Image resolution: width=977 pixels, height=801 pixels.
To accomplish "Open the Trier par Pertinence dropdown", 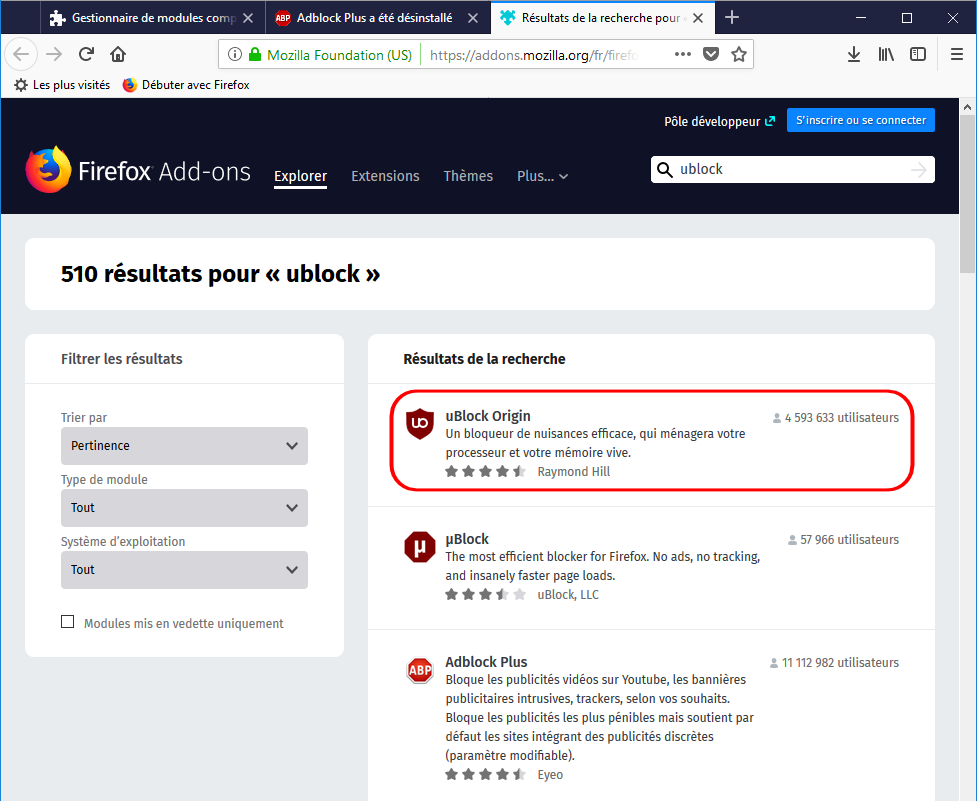I will click(x=184, y=446).
